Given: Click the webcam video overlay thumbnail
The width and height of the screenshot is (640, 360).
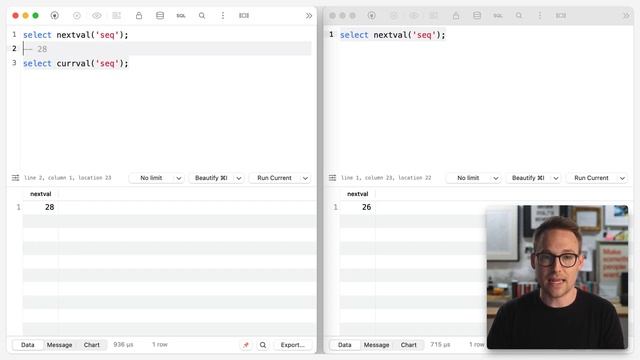Looking at the screenshot, I should point(557,277).
